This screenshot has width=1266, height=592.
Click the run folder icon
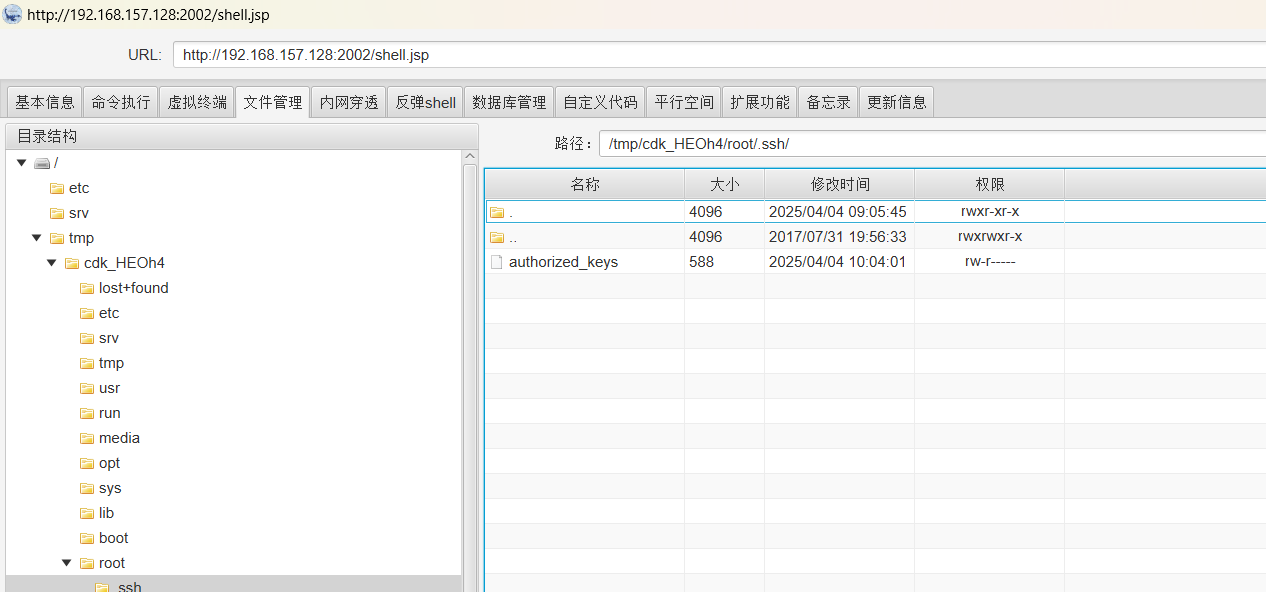(87, 413)
